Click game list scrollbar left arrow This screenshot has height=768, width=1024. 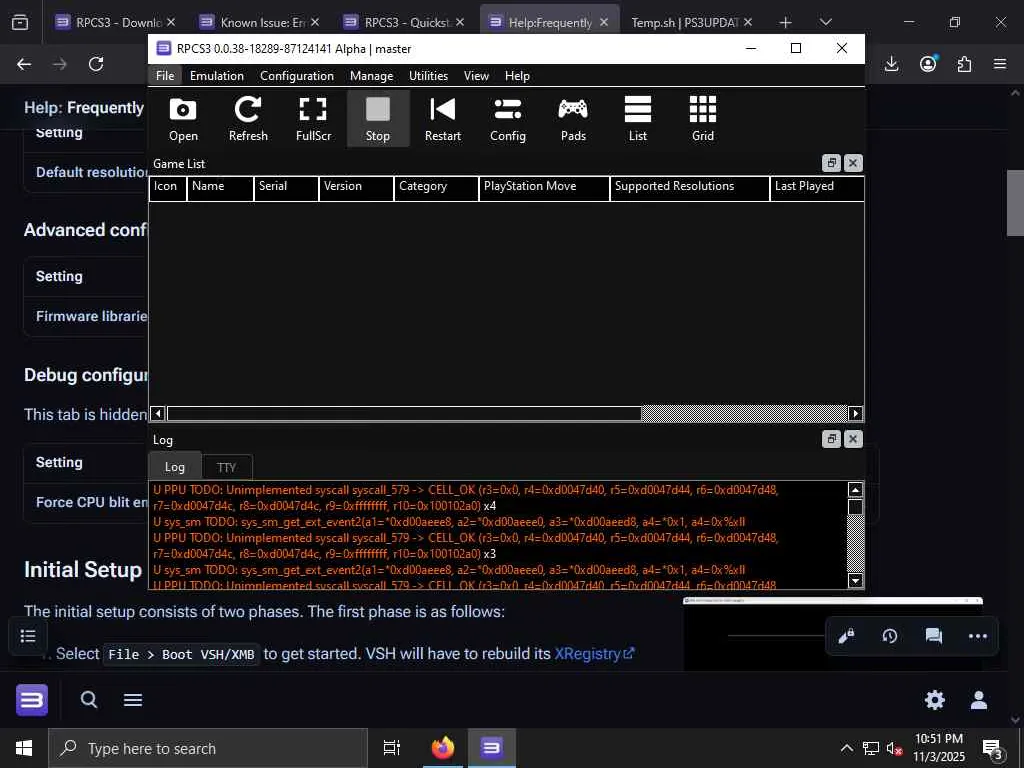pyautogui.click(x=157, y=413)
